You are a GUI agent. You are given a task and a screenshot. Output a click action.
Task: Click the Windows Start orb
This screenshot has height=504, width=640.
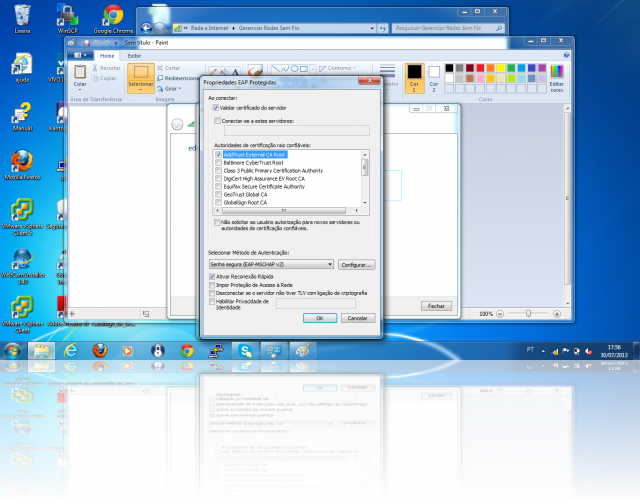(13, 351)
